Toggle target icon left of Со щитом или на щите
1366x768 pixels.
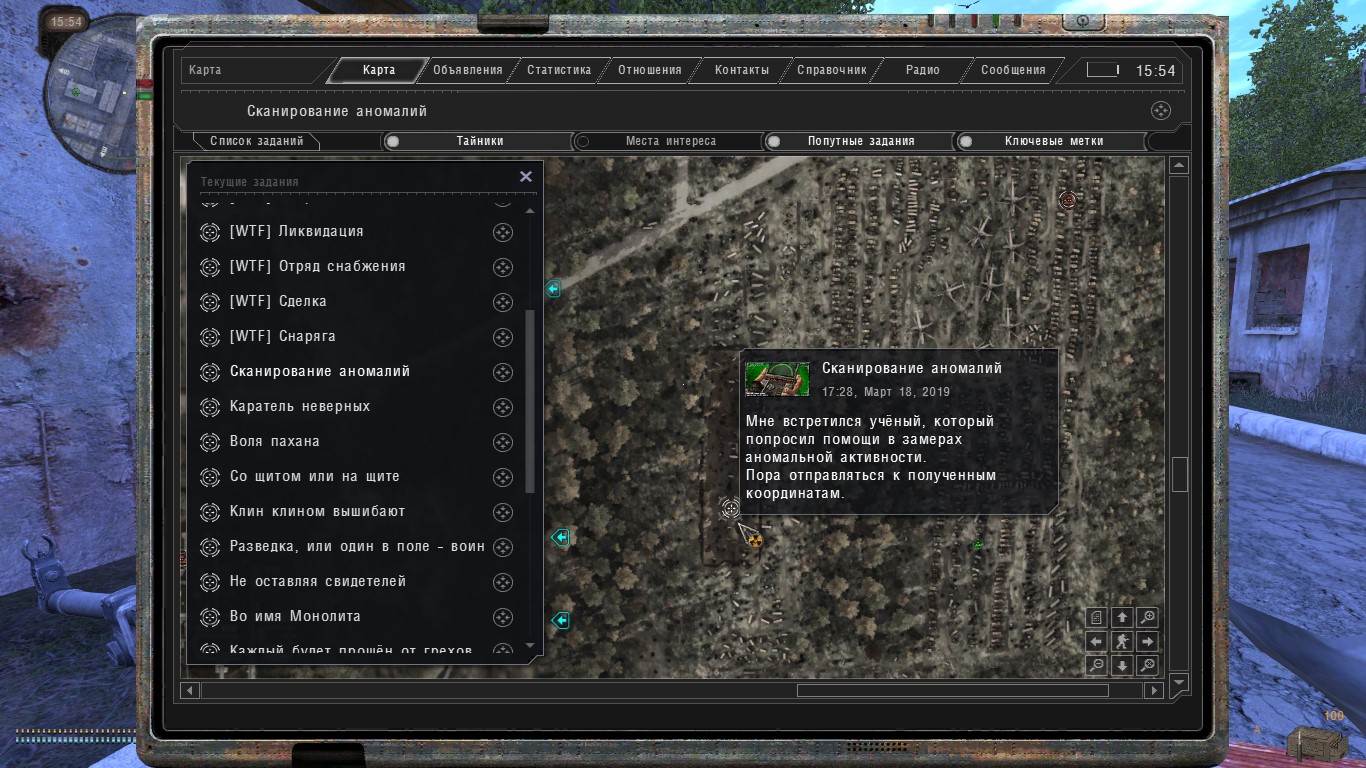point(209,477)
